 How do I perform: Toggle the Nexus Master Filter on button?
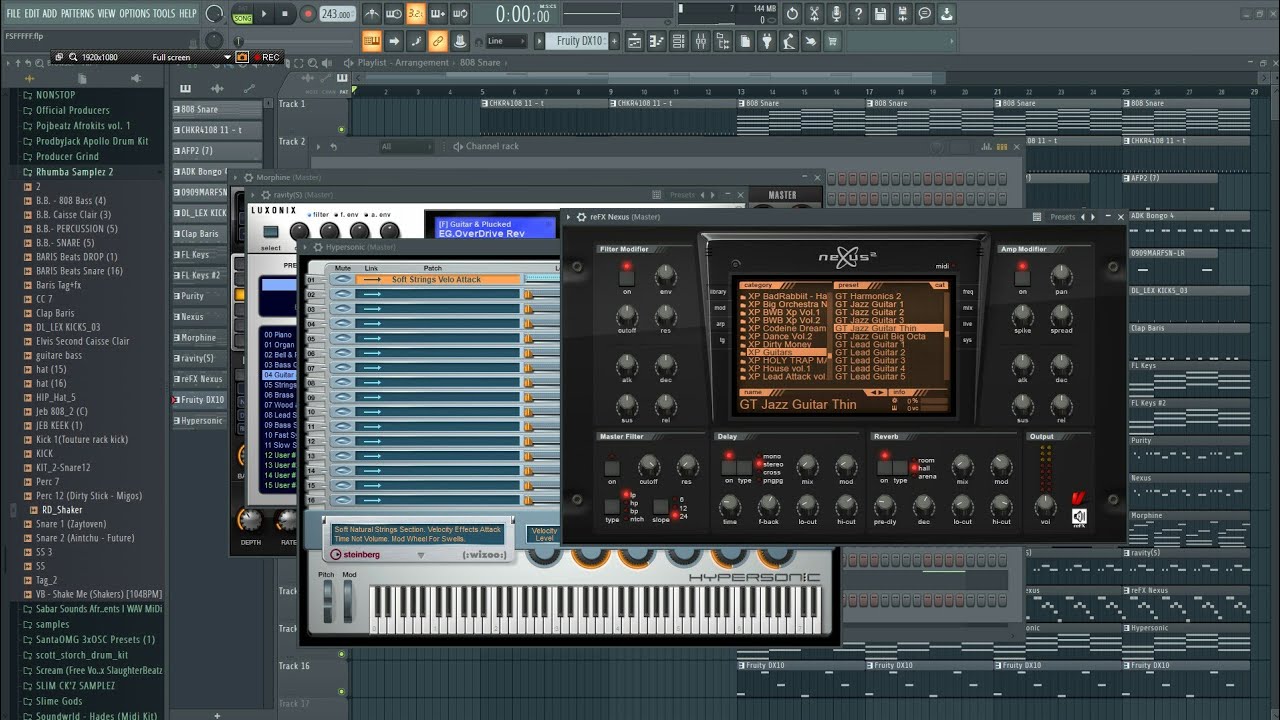(x=612, y=467)
